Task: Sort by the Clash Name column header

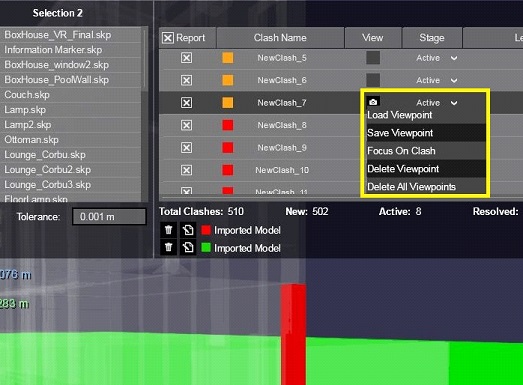Action: click(280, 38)
